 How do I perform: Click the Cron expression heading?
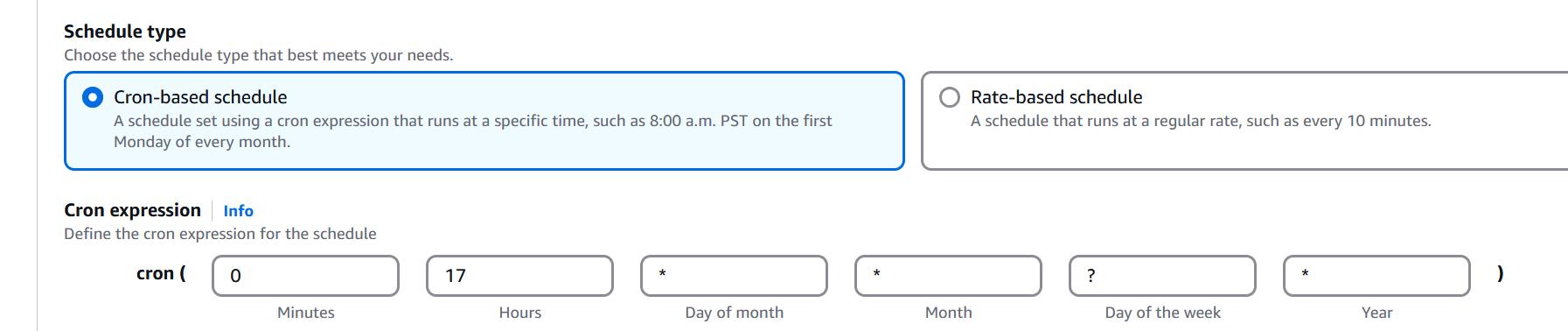(132, 210)
